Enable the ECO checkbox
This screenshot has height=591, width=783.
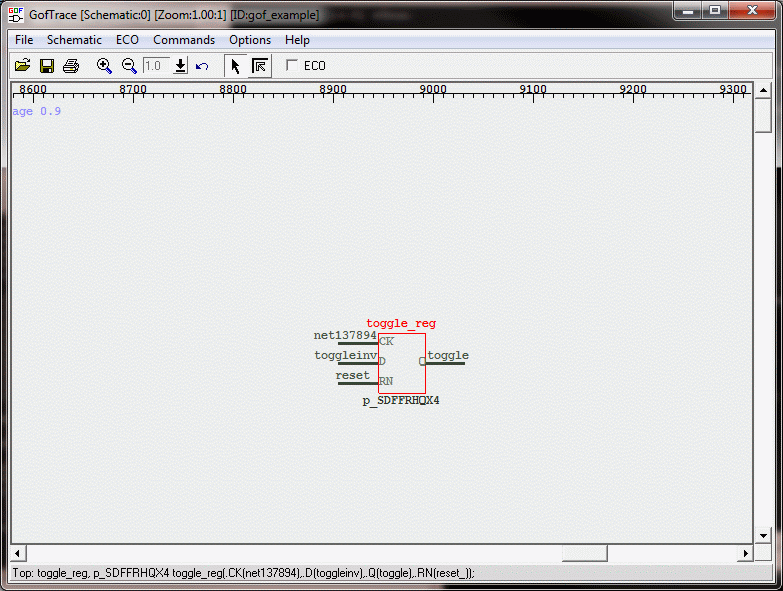[292, 66]
